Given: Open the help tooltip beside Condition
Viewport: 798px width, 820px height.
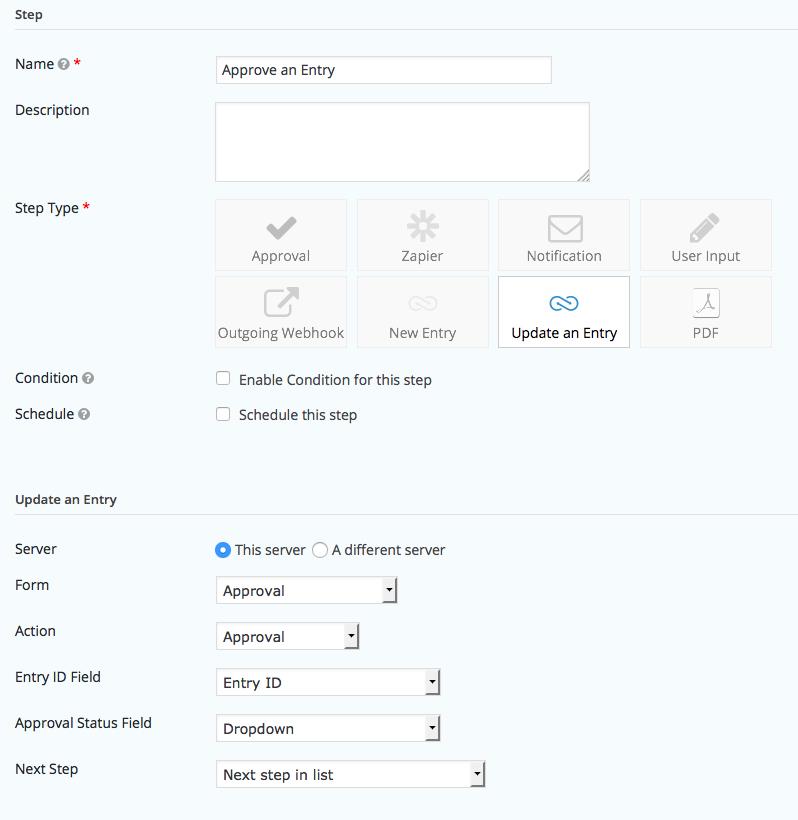Looking at the screenshot, I should tap(88, 379).
